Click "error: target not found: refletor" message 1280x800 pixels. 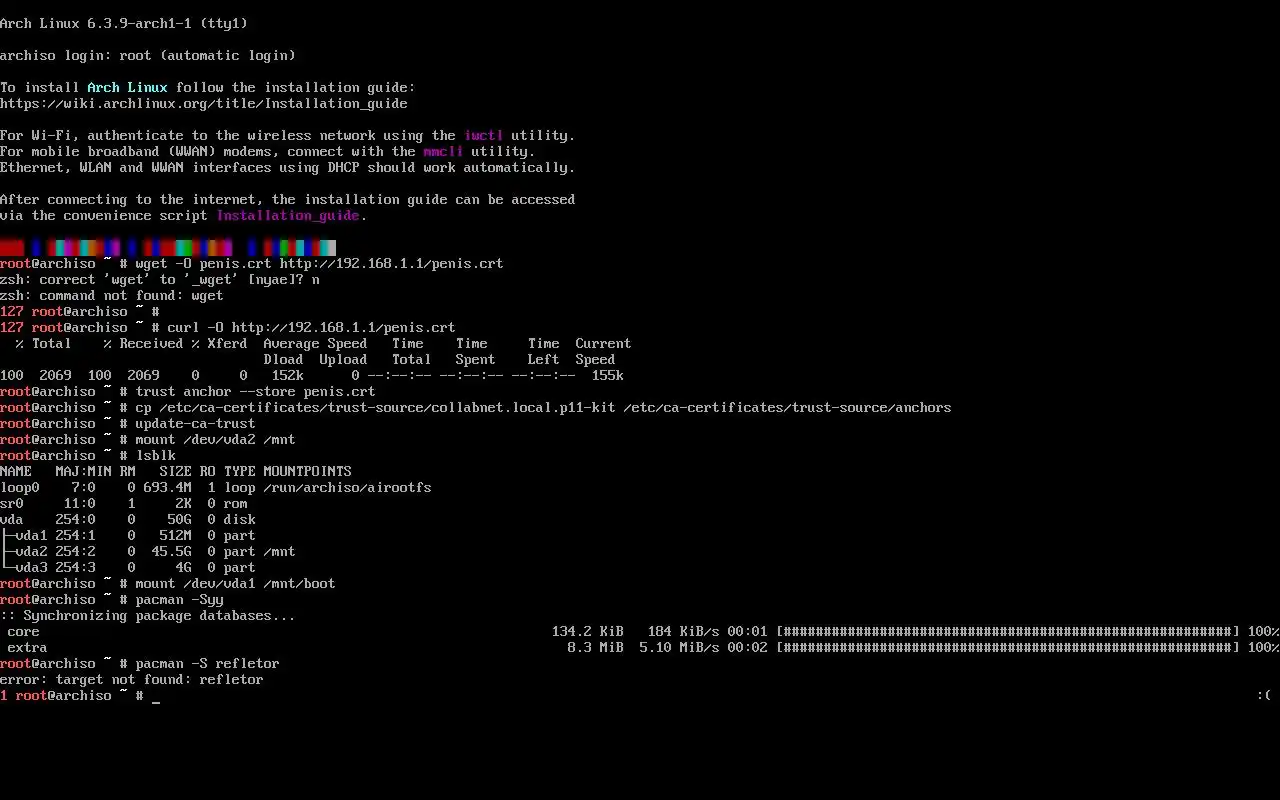tap(132, 679)
